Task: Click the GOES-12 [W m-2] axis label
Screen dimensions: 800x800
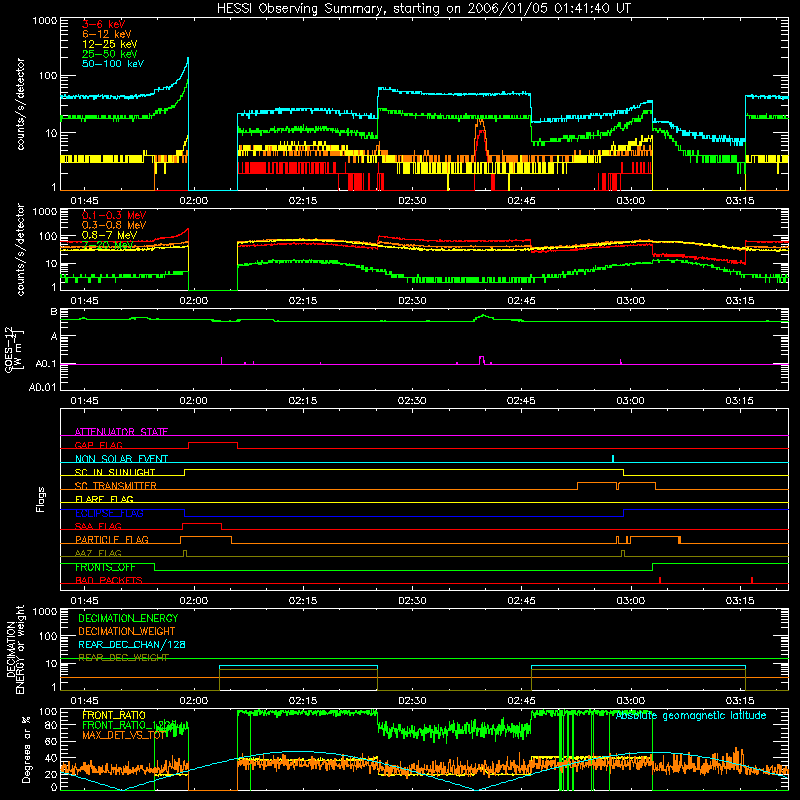Action: click(14, 349)
